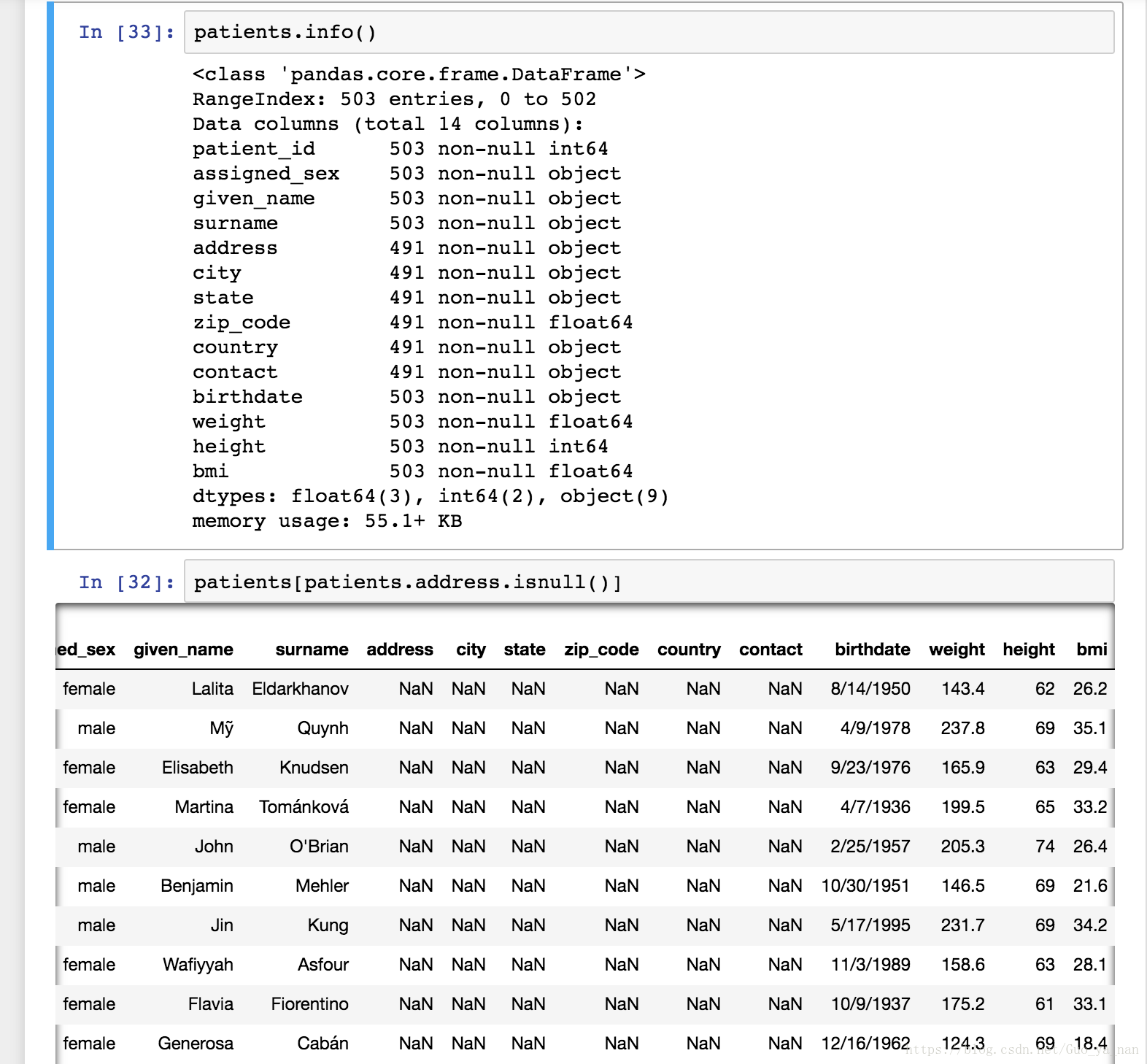Click the patients.info() code input cell
This screenshot has height=1064, width=1147.
[649, 32]
